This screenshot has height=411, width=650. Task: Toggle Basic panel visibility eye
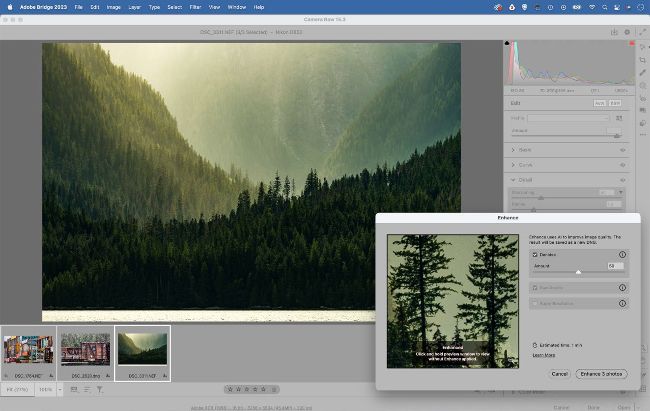coord(622,150)
